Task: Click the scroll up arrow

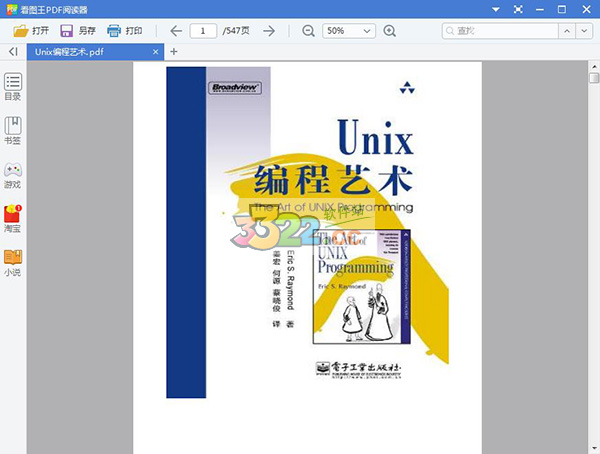Action: pos(594,66)
